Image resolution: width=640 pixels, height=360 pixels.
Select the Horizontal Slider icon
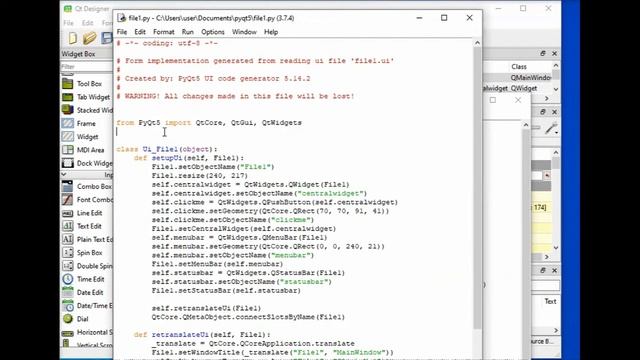68,332
